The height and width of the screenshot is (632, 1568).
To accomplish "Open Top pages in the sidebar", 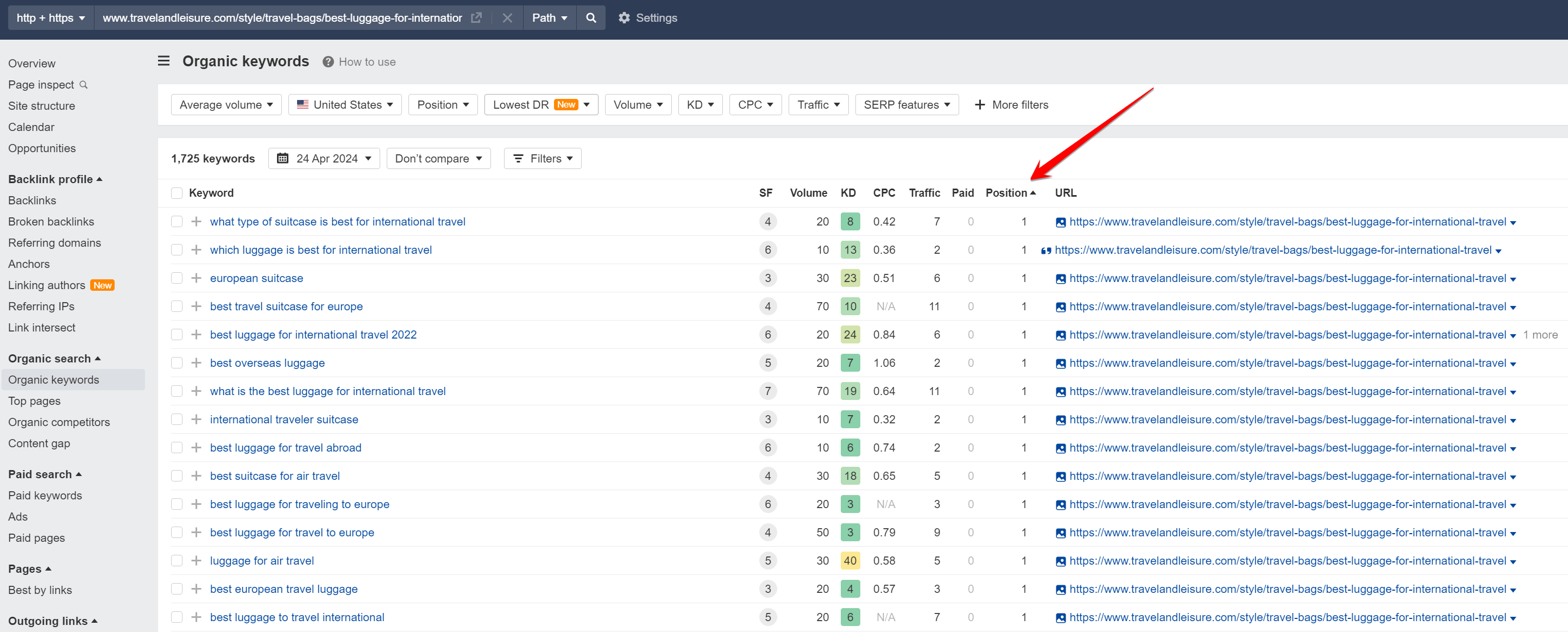I will (x=34, y=401).
